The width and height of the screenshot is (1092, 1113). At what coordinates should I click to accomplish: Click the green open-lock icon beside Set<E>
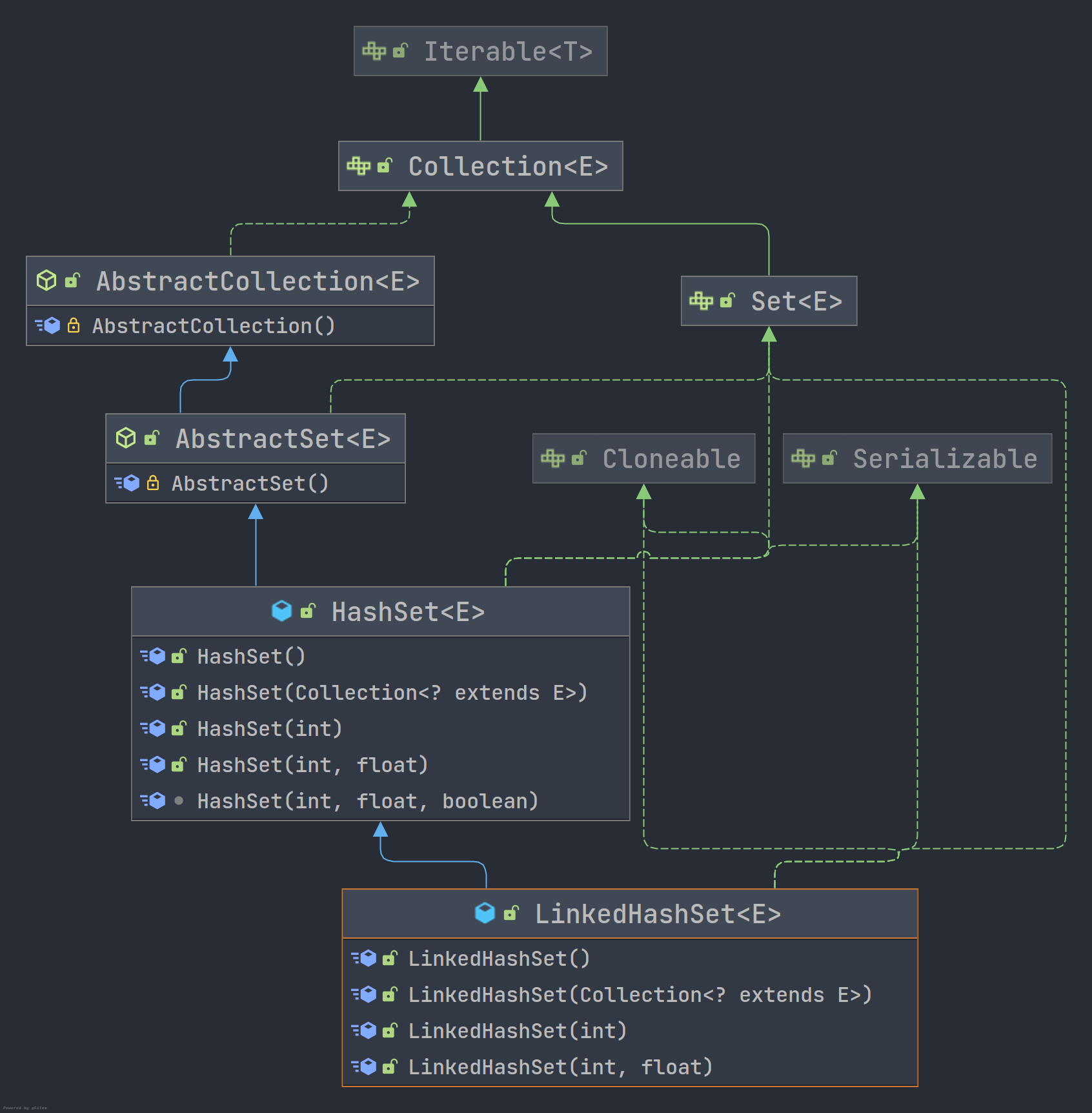coord(727,300)
